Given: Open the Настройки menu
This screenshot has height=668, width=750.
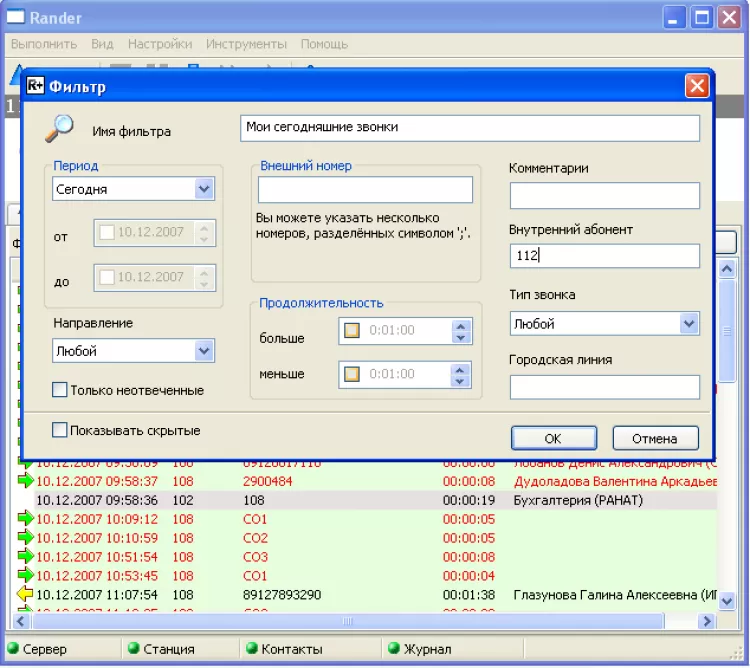Looking at the screenshot, I should pos(160,44).
